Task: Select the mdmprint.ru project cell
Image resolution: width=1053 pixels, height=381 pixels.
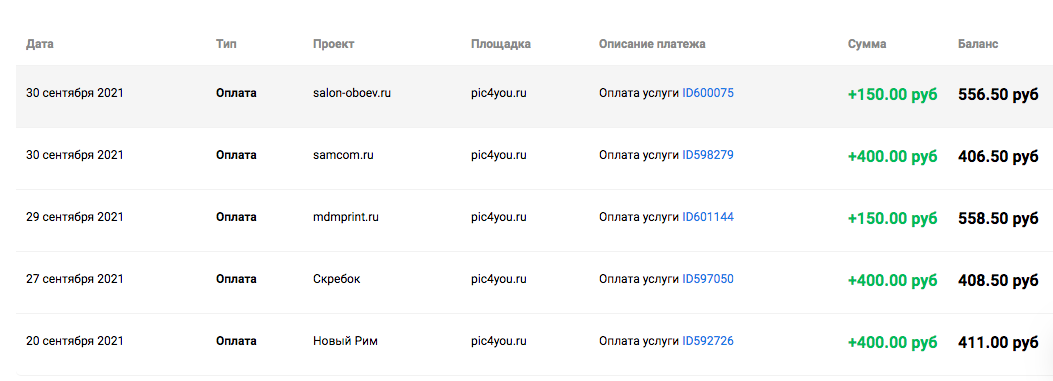Action: (x=346, y=217)
